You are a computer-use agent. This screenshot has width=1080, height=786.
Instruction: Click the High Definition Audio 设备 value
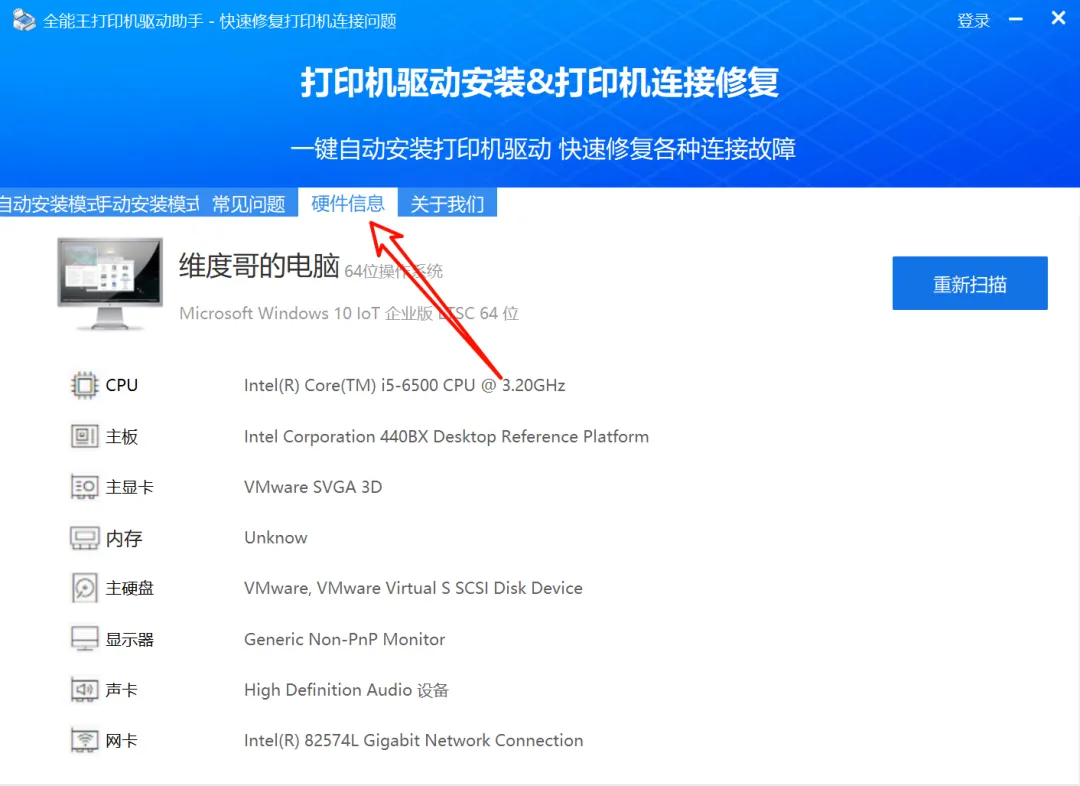coord(346,690)
